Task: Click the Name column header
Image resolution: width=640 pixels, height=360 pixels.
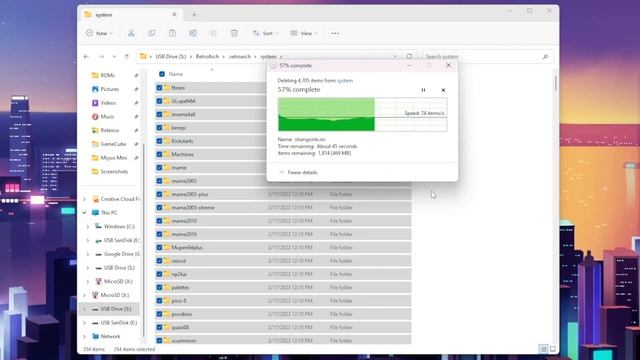Action: [176, 74]
